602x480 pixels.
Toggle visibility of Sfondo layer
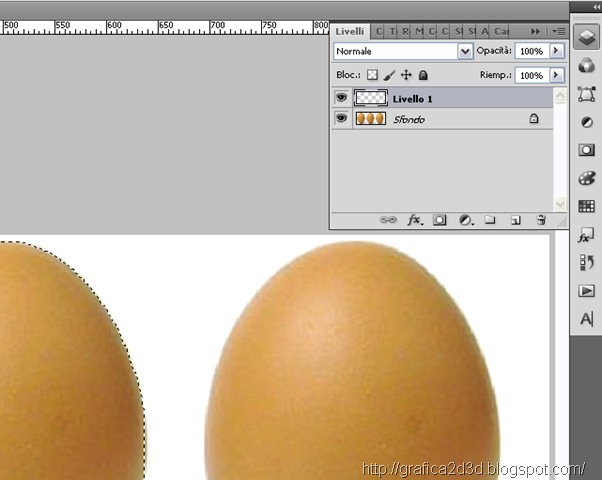click(x=341, y=119)
